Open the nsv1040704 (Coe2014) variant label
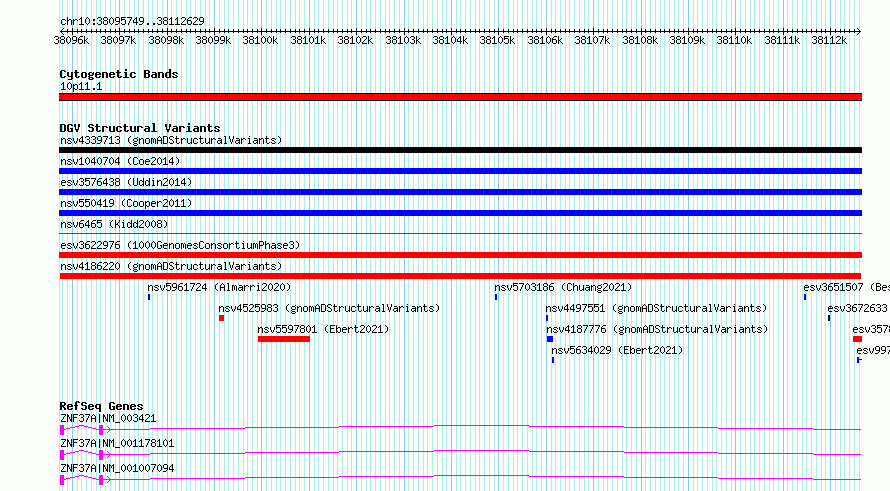The height and width of the screenshot is (491, 890). click(120, 161)
